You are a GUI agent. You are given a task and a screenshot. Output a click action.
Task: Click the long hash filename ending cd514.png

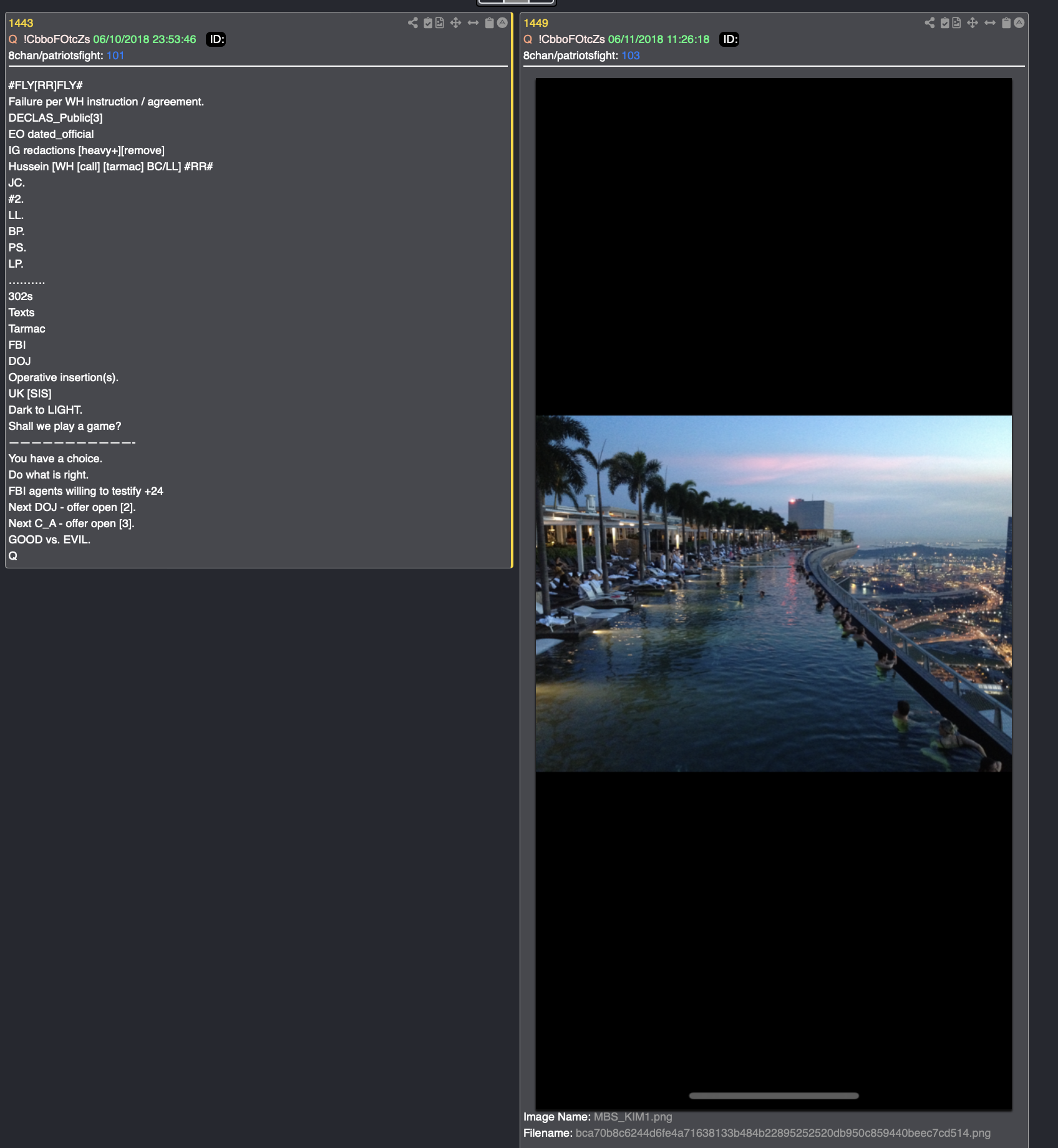pyautogui.click(x=783, y=1133)
